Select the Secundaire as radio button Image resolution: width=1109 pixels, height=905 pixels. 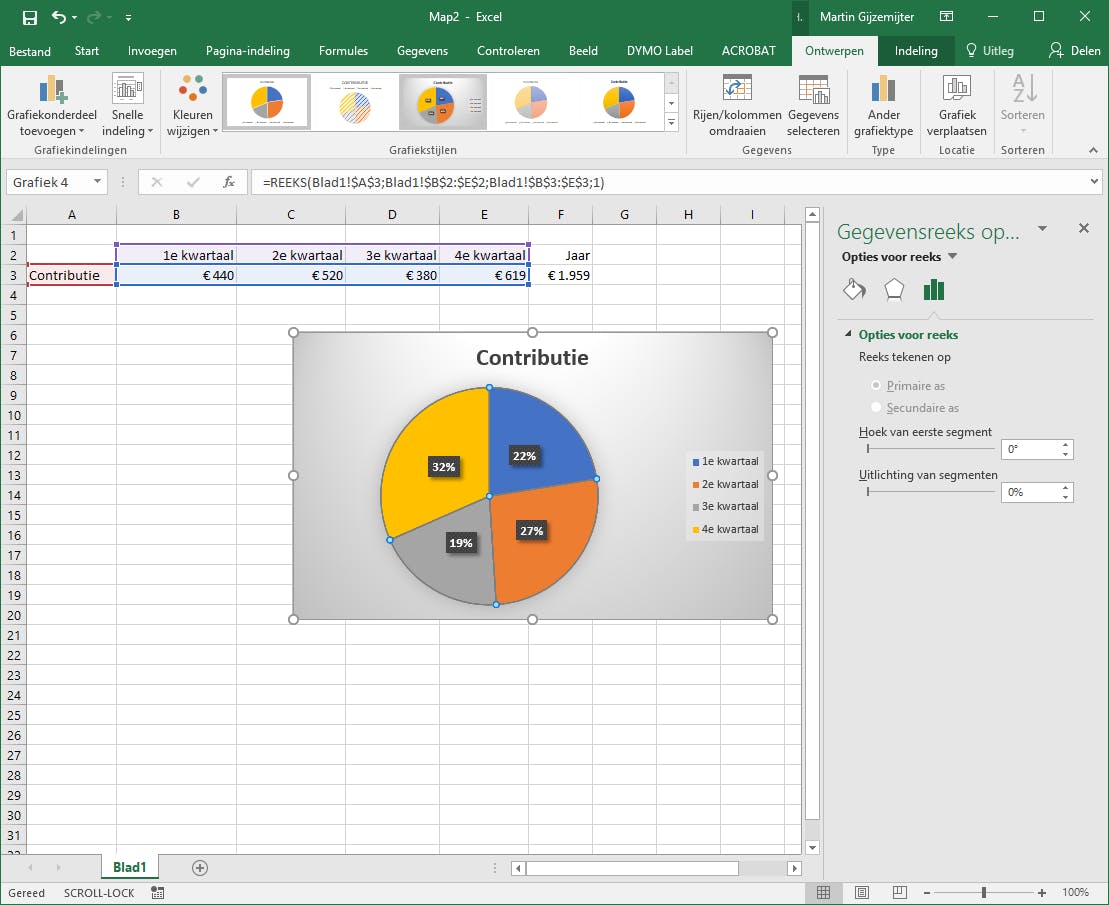tap(877, 407)
